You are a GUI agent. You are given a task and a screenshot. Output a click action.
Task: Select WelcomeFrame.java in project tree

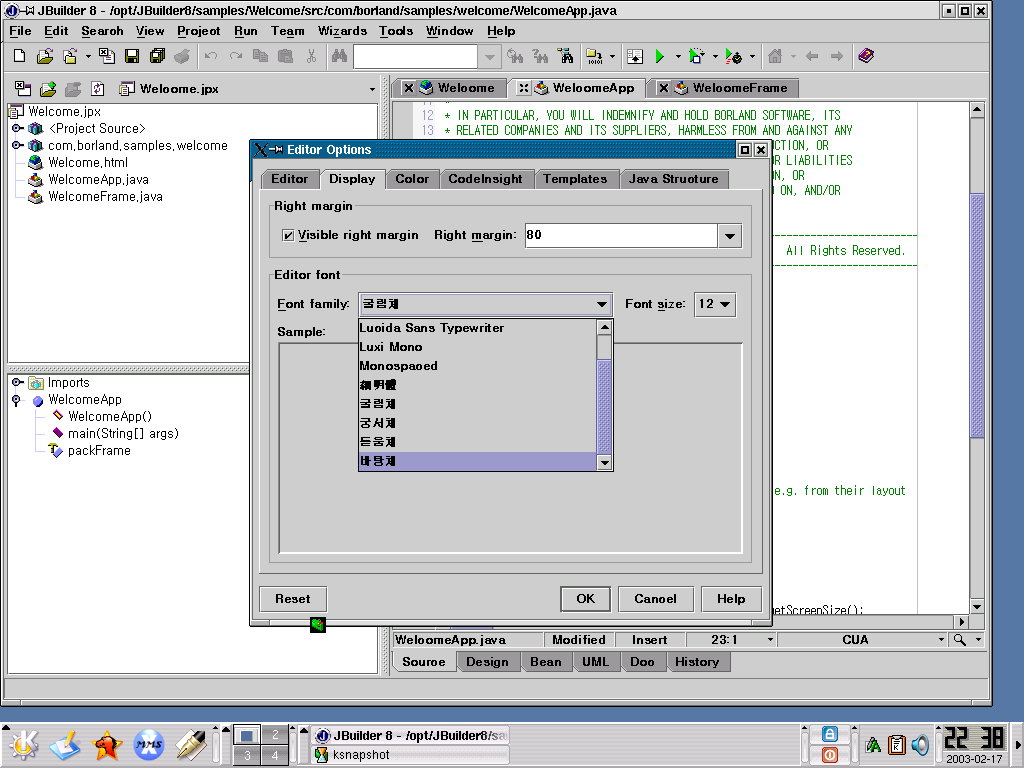tap(105, 197)
